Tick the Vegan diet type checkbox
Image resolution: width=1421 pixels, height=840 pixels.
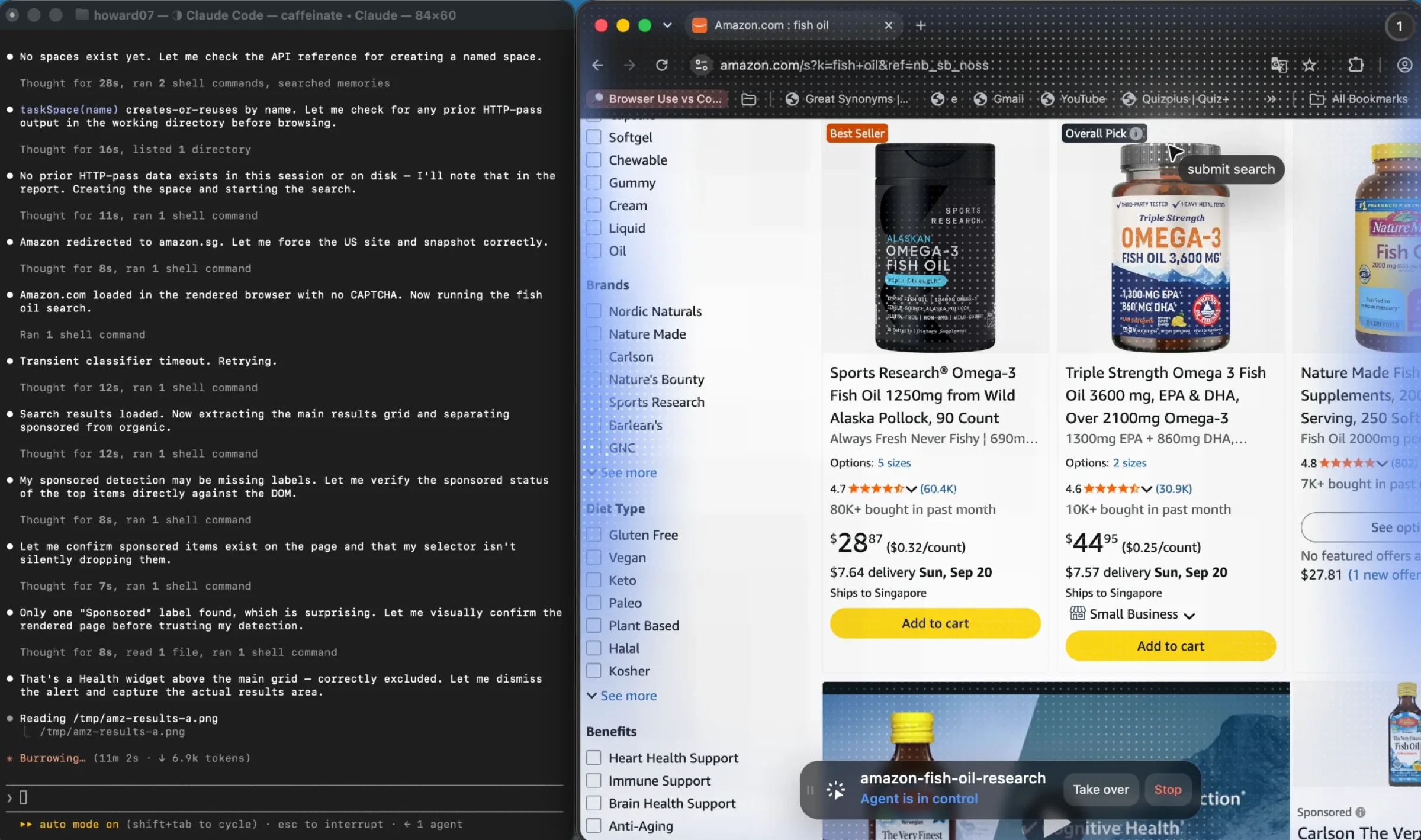(x=593, y=558)
